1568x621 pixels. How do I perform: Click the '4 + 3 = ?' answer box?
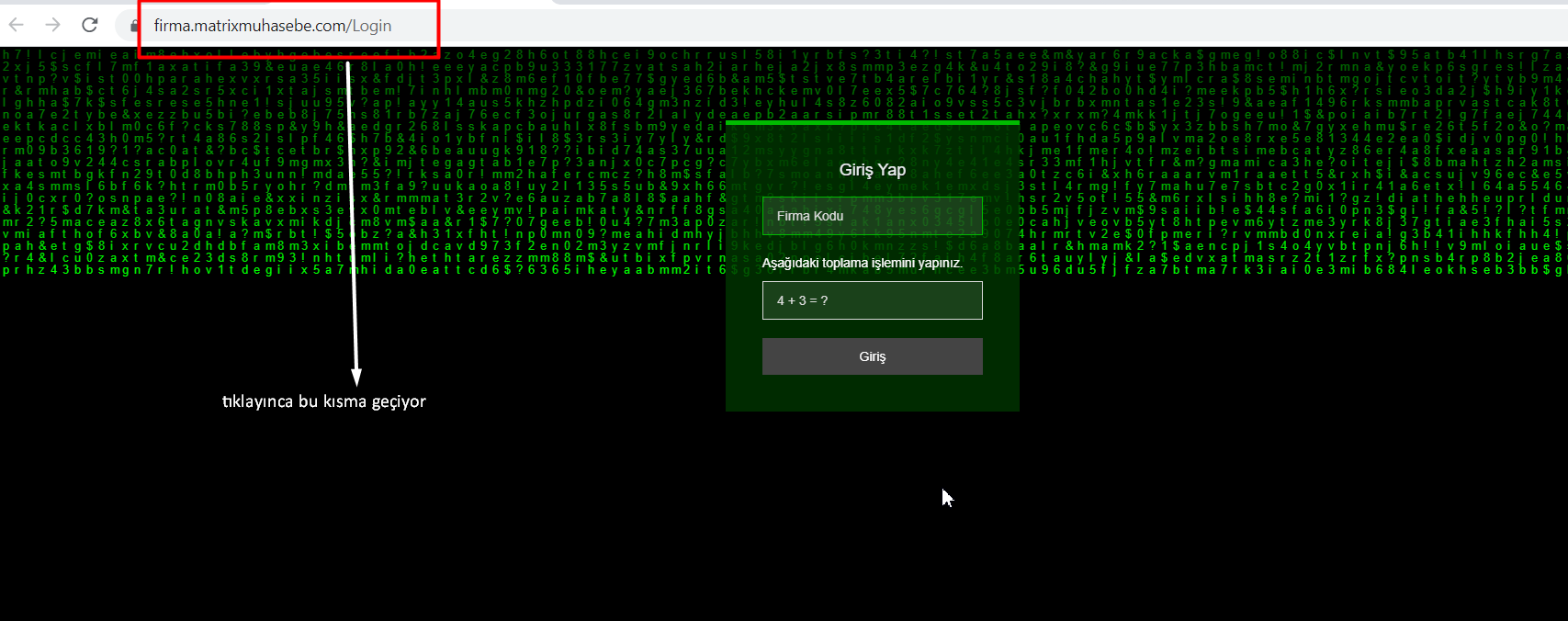pyautogui.click(x=872, y=300)
